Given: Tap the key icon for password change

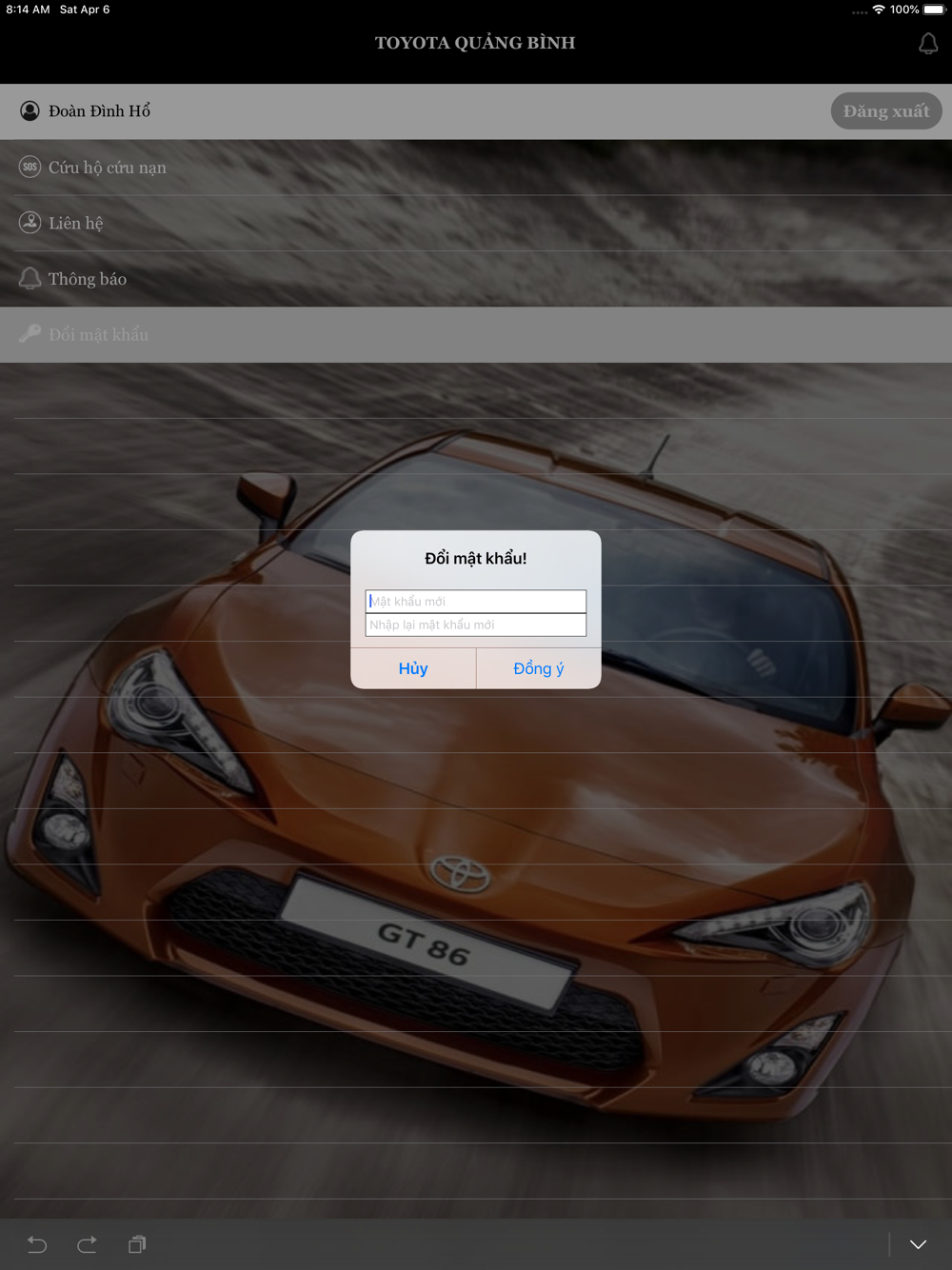Looking at the screenshot, I should [30, 333].
